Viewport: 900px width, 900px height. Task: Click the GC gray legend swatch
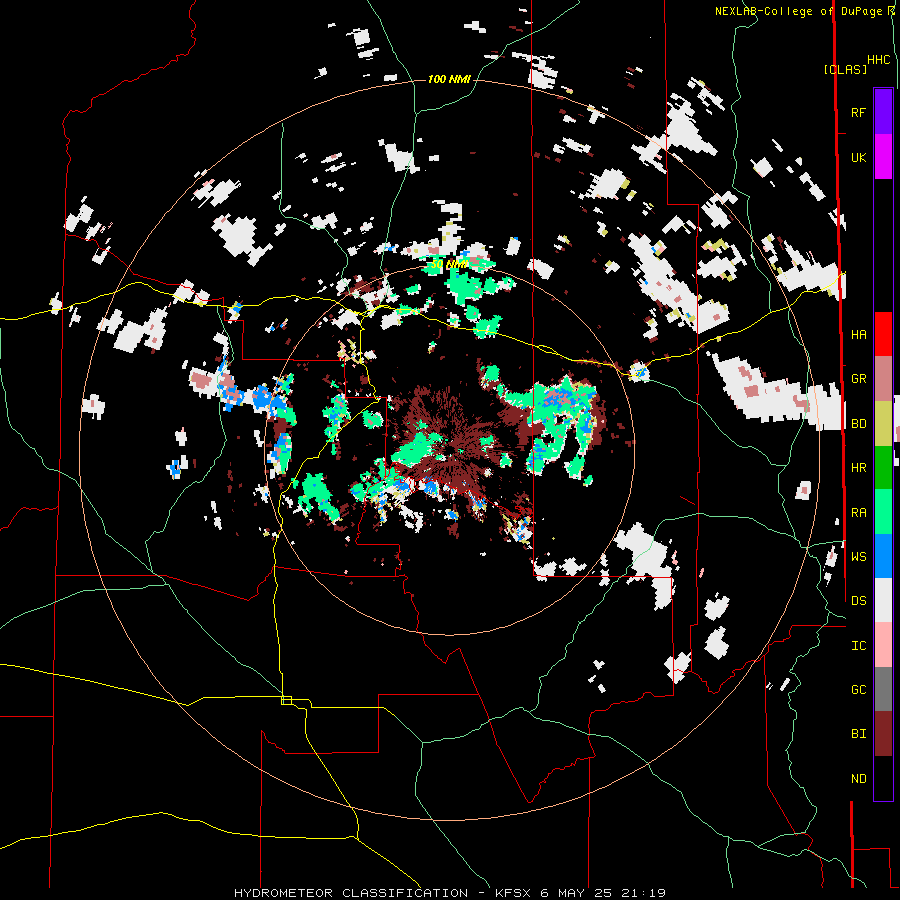point(883,689)
